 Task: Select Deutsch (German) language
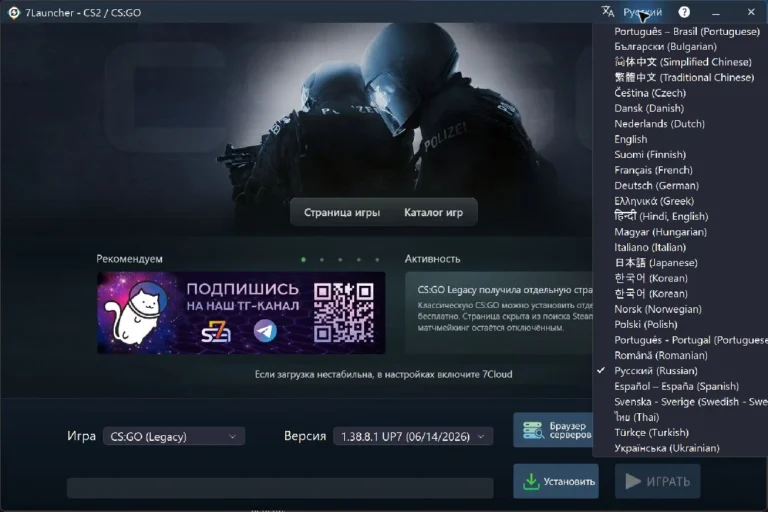656,186
